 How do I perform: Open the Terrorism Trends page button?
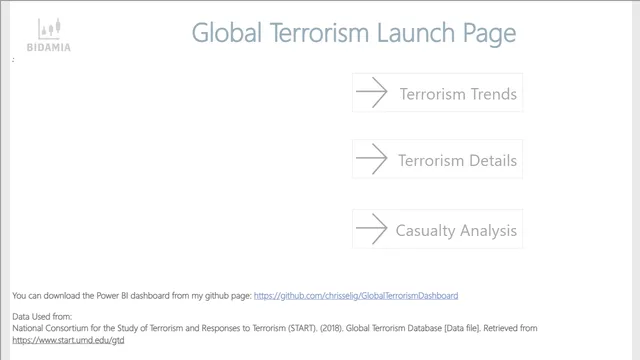coord(437,93)
